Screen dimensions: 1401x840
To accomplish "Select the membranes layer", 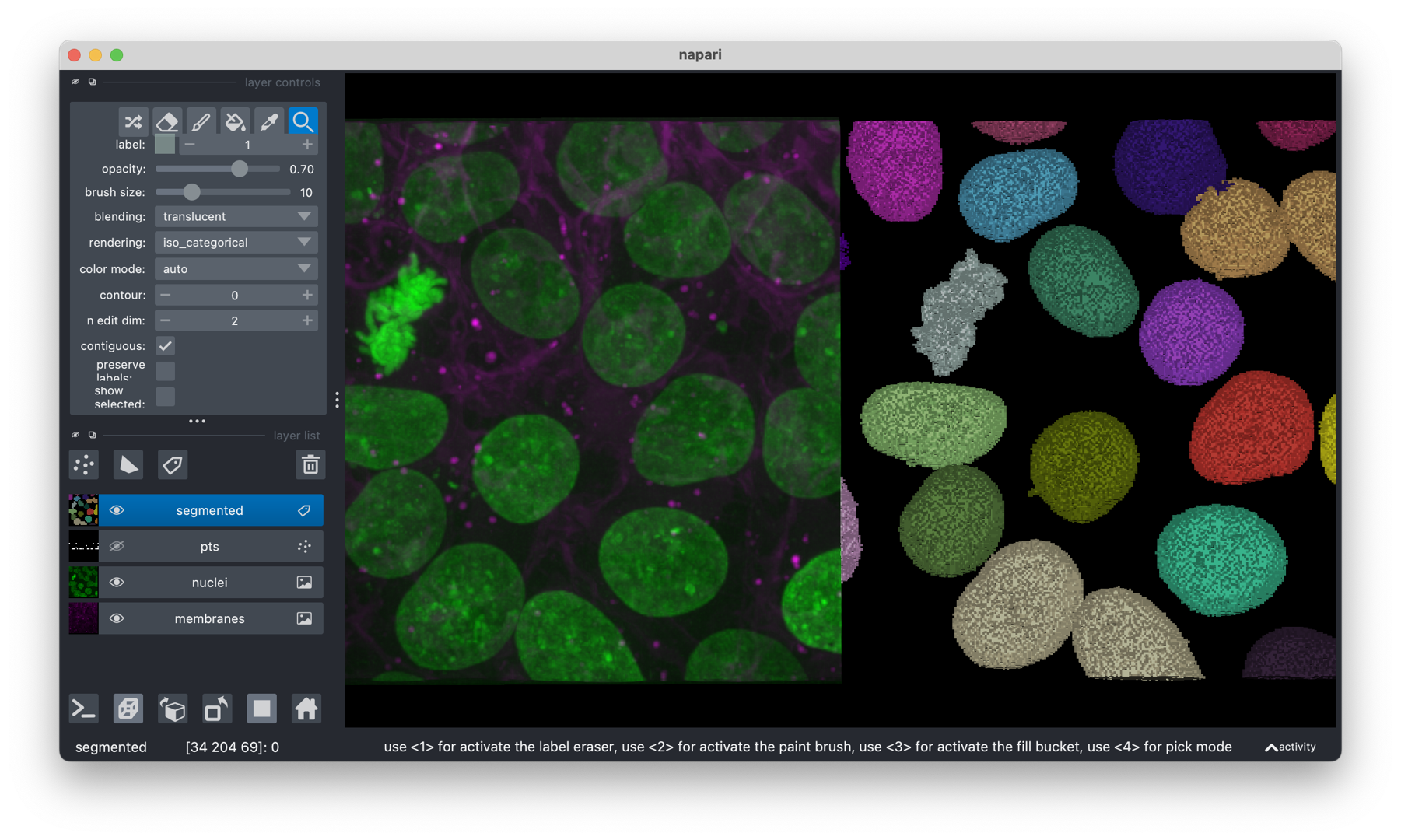I will click(x=209, y=618).
